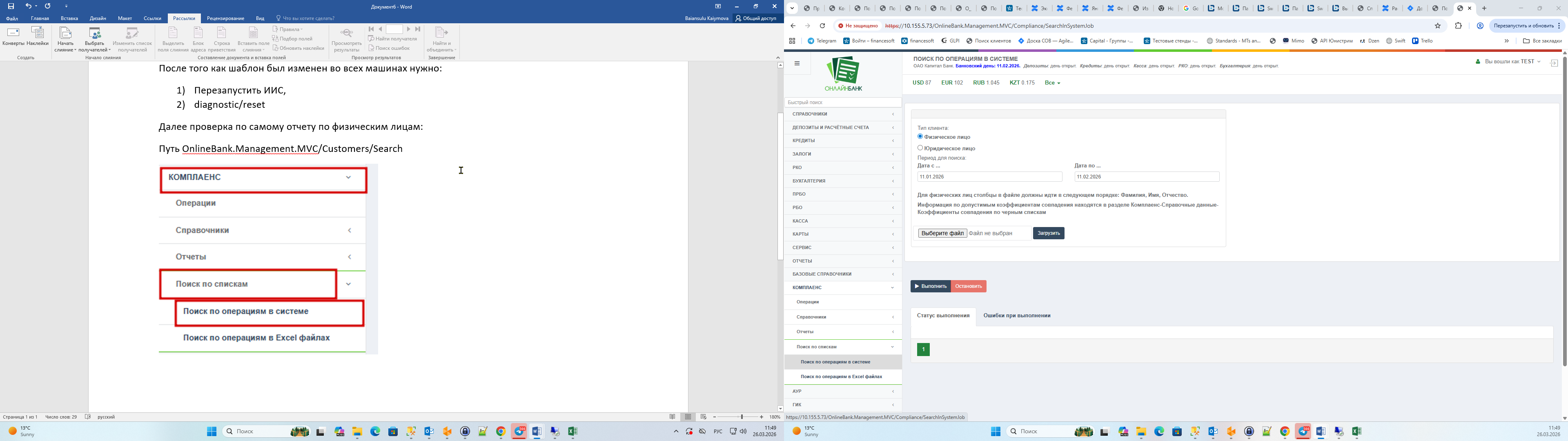Bookmark the page with the star icon
This screenshot has height=441, width=1568.
(x=1438, y=26)
